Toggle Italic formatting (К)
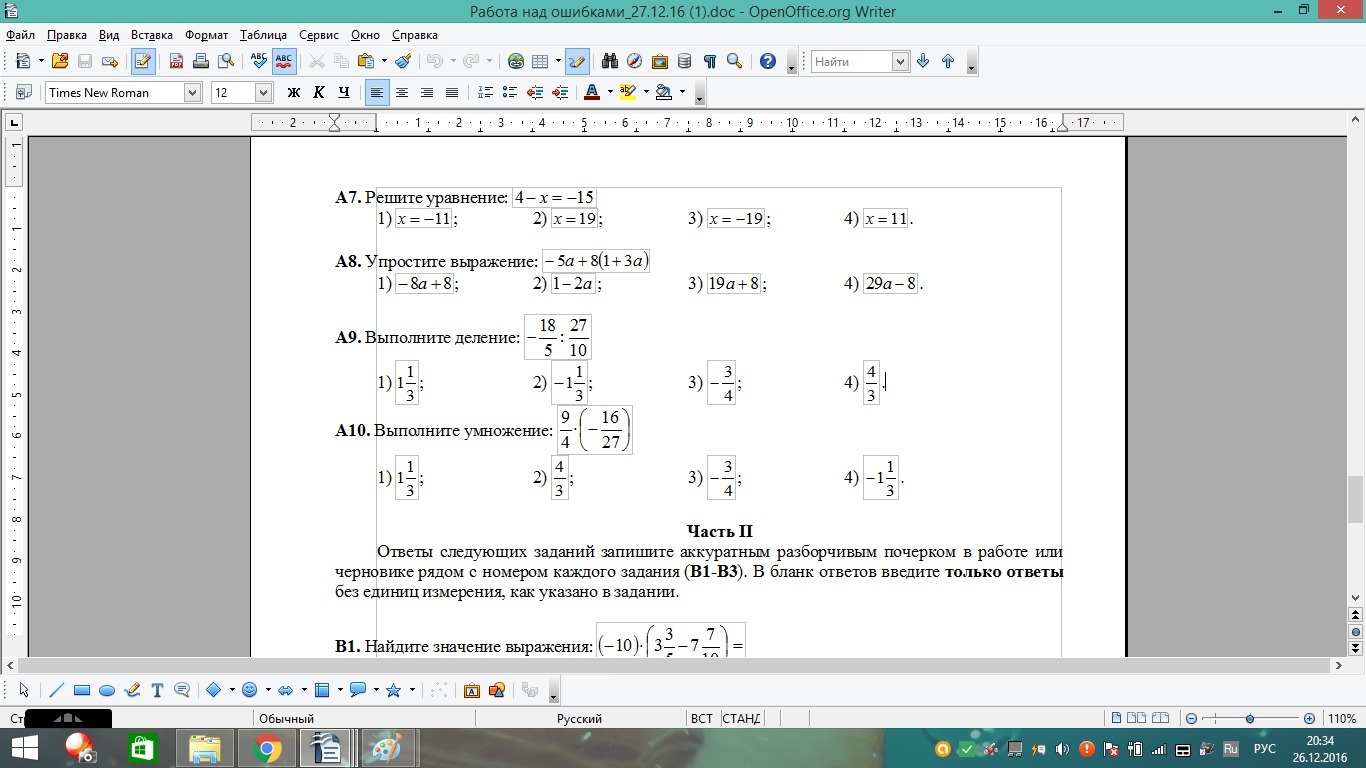1366x768 pixels. point(319,92)
